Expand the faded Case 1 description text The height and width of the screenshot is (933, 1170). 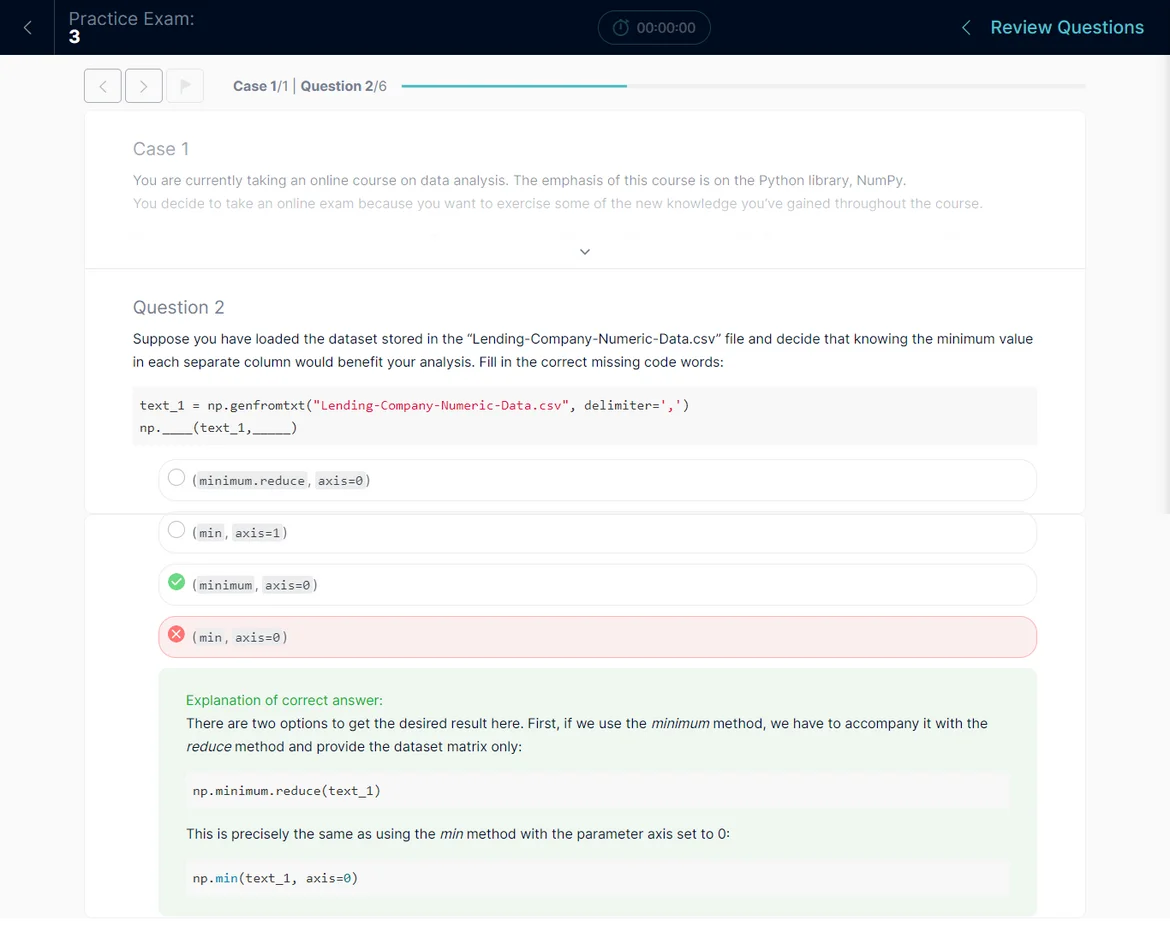tap(557, 204)
